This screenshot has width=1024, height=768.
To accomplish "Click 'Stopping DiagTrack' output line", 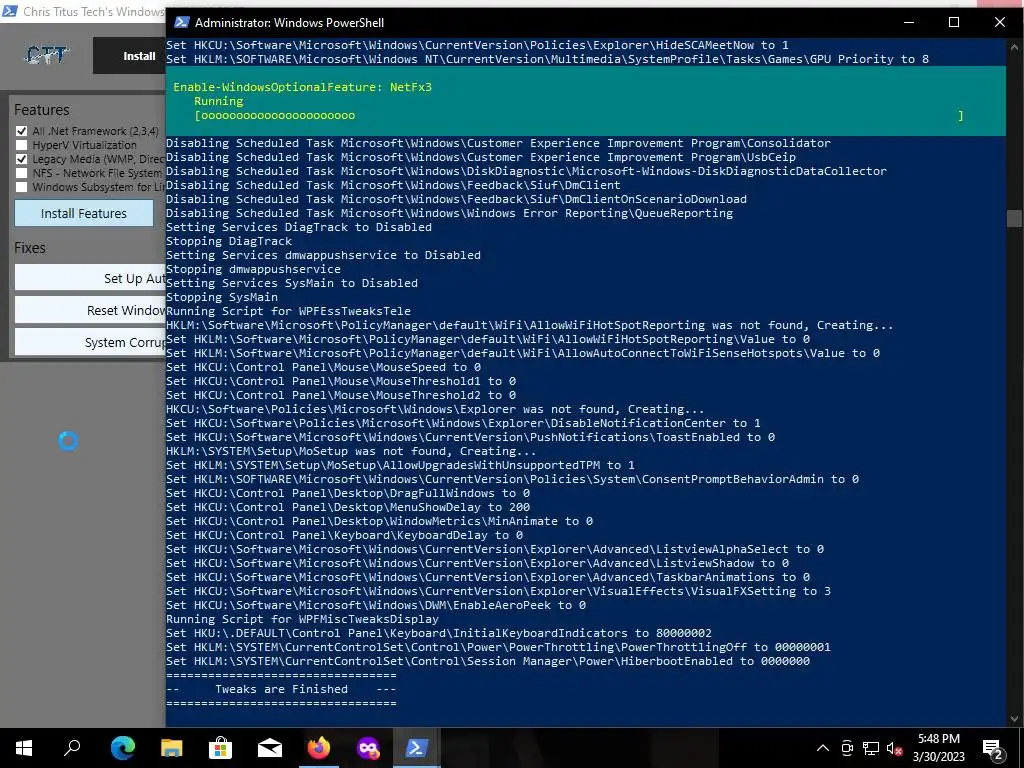I will (x=229, y=241).
